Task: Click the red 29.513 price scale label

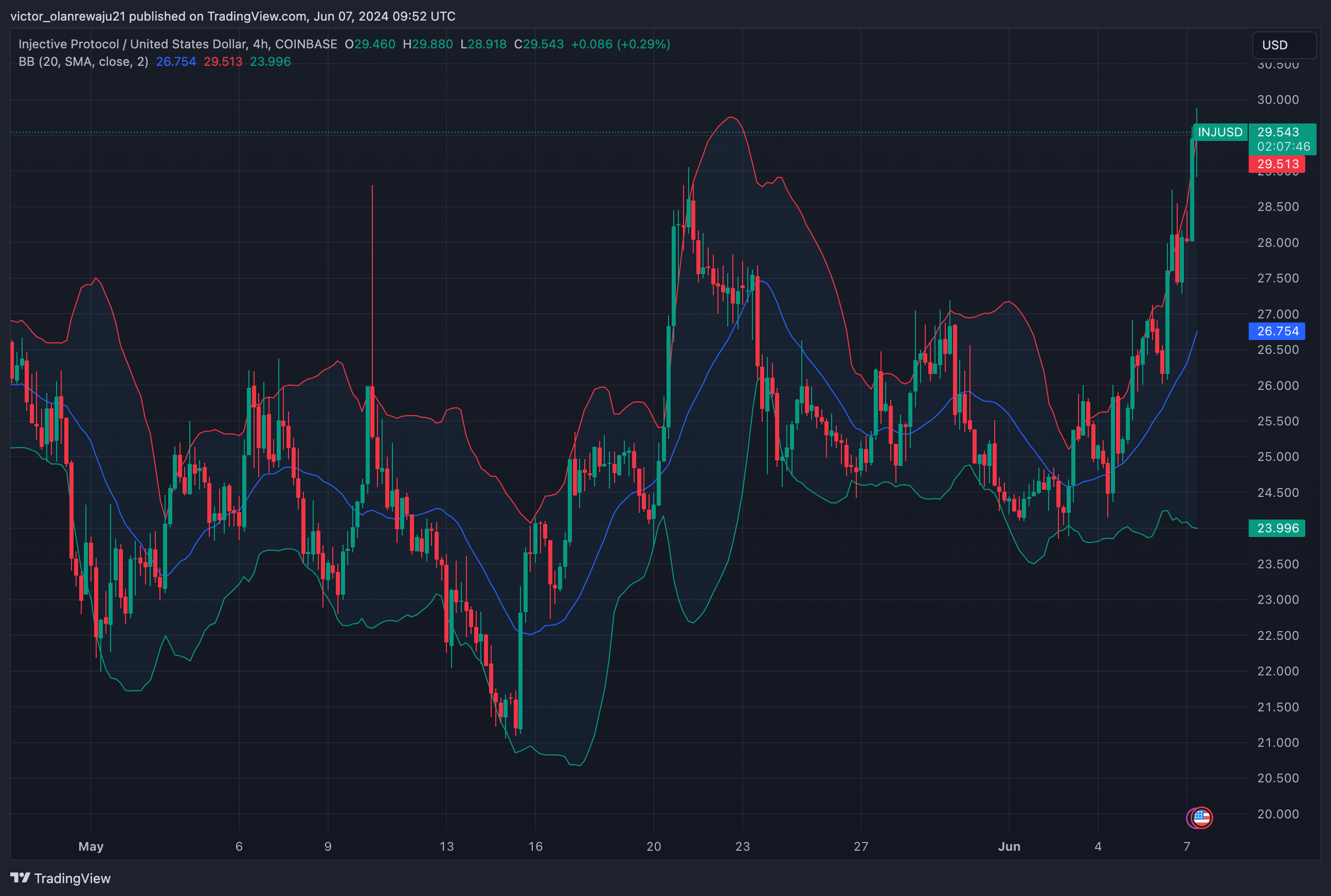Action: click(1278, 164)
